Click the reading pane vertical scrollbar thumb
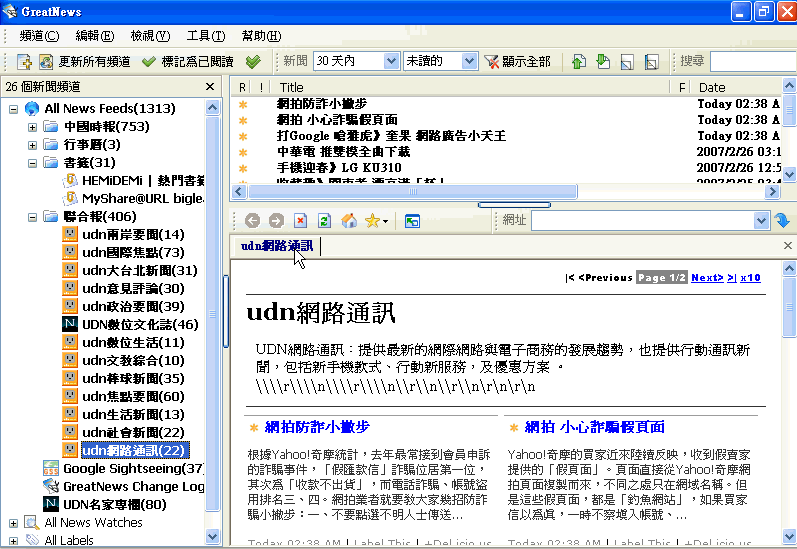Screen dimensions: 797x549 [x=789, y=307]
